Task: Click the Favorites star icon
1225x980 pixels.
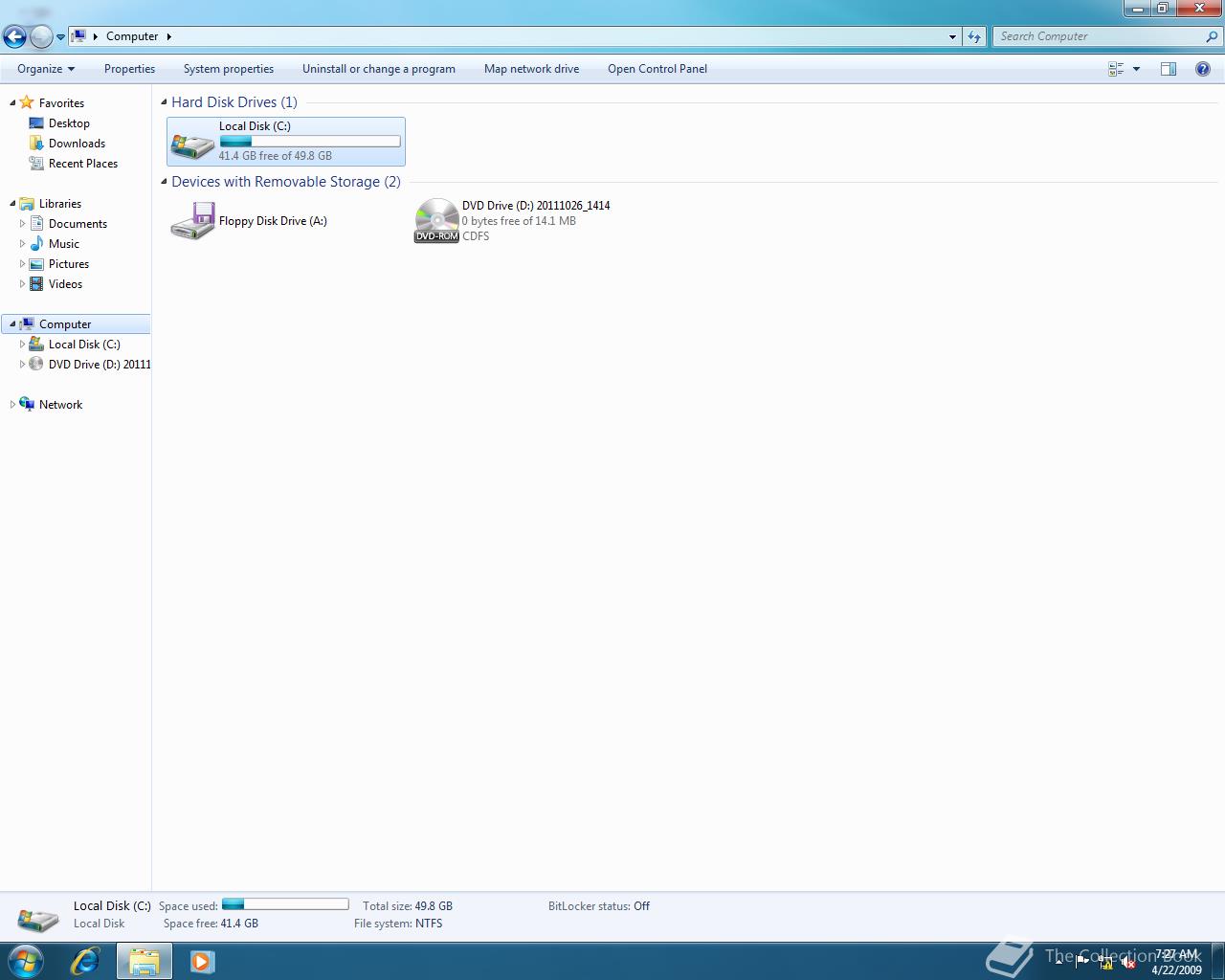Action: pyautogui.click(x=27, y=102)
